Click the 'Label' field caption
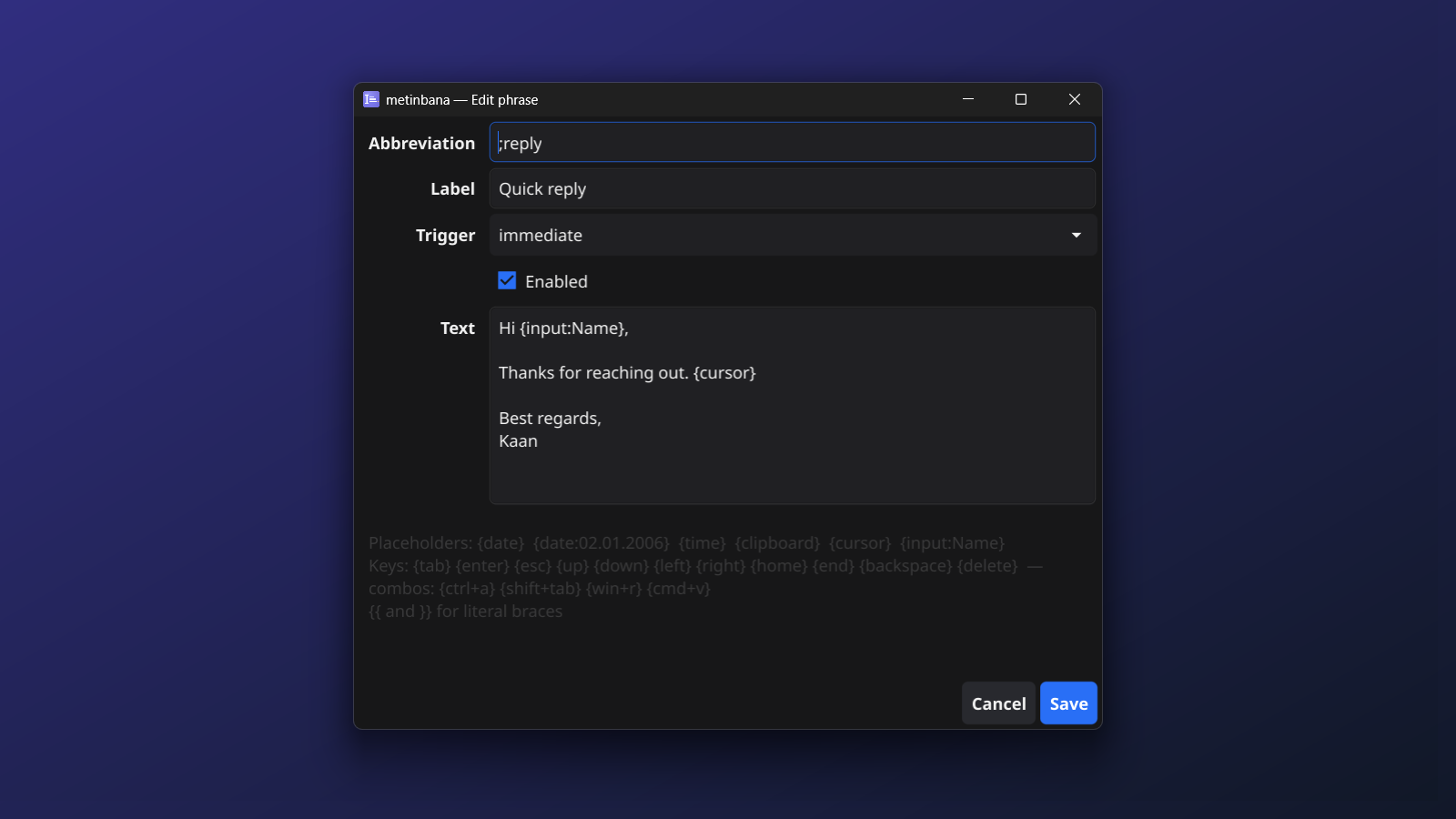This screenshot has width=1456, height=819. 452,189
